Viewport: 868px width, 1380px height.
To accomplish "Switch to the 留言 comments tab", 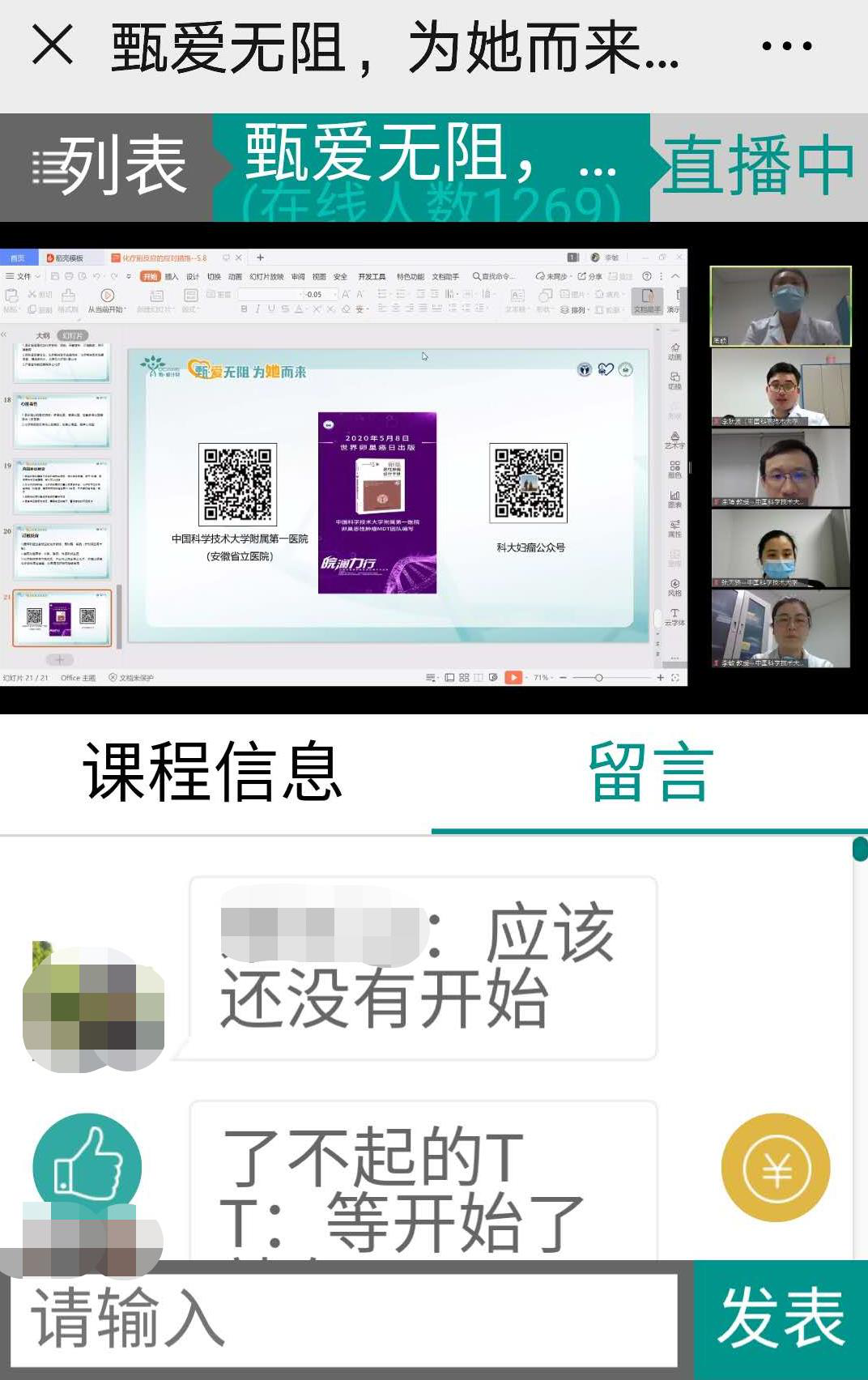I will [x=650, y=772].
